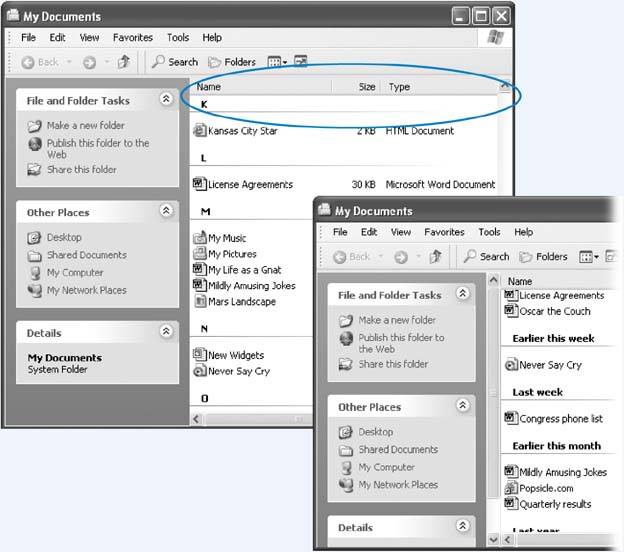
Task: Select New Widgets file icon
Action: click(199, 354)
